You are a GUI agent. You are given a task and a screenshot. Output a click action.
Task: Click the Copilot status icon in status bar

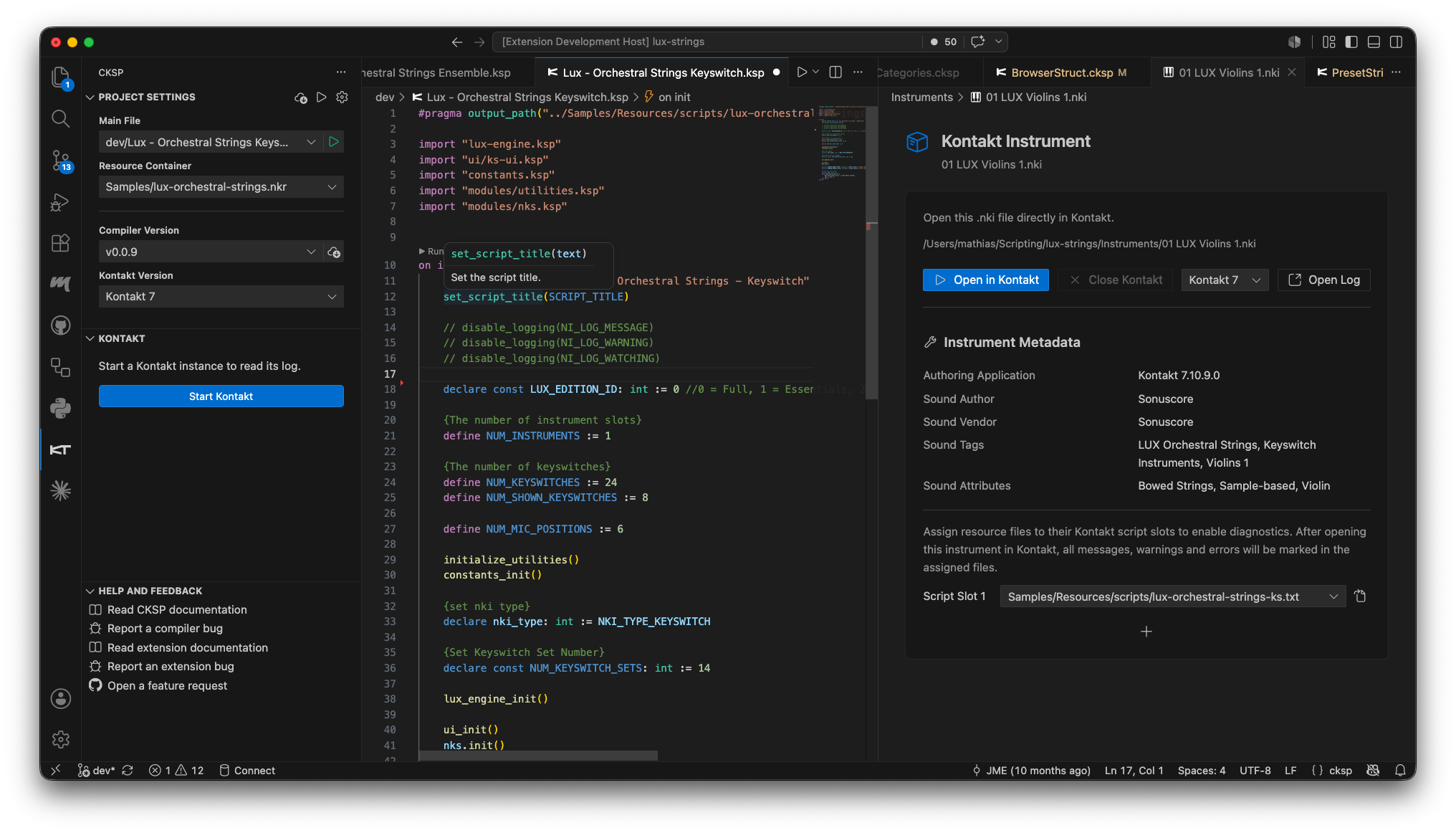coord(1373,771)
